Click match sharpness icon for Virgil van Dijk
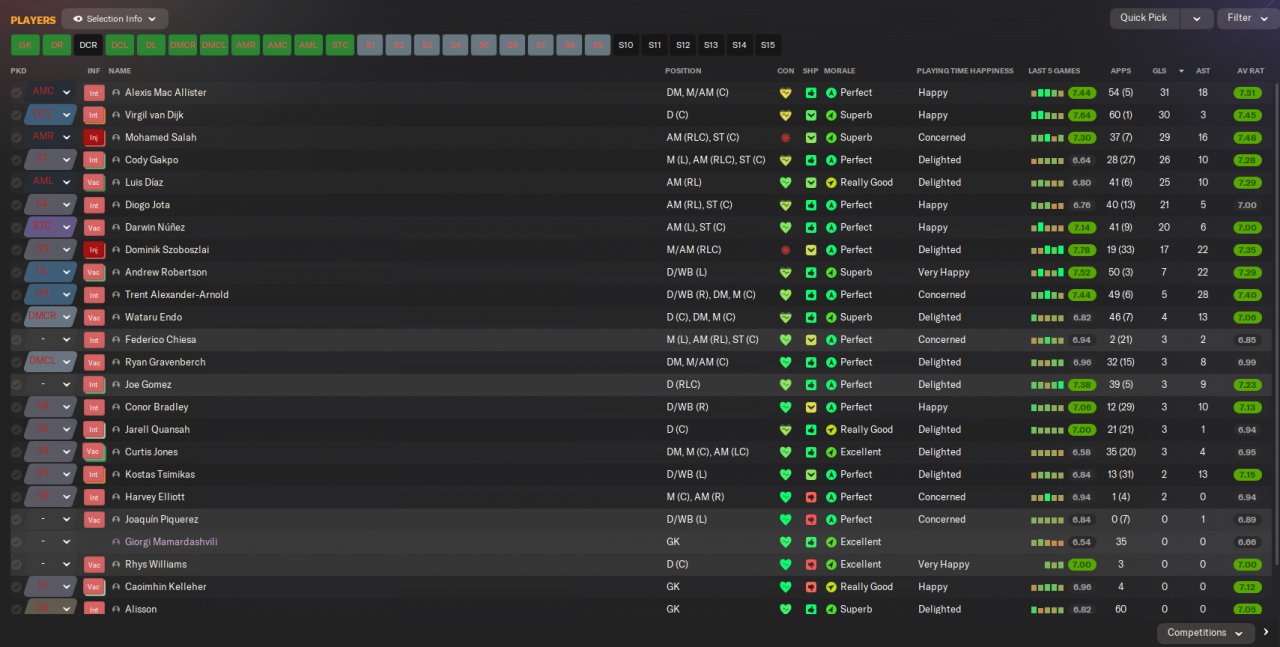 click(811, 115)
